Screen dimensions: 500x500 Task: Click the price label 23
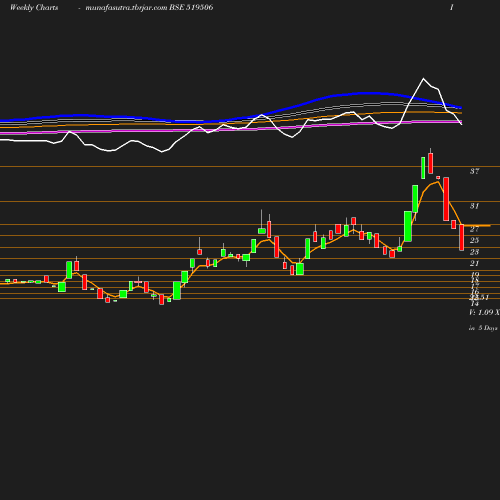474,252
